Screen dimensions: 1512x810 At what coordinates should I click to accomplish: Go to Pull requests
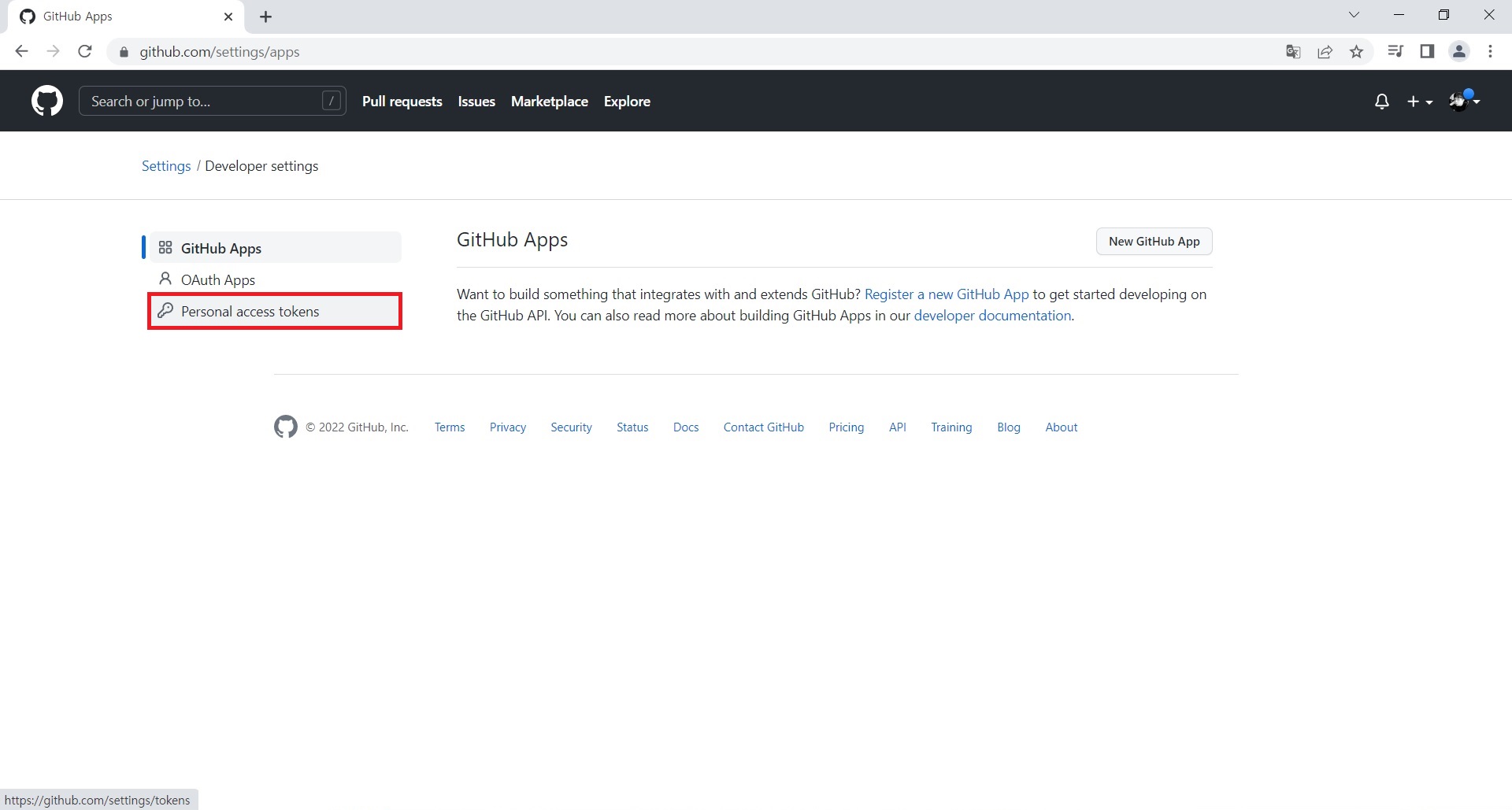pos(402,102)
